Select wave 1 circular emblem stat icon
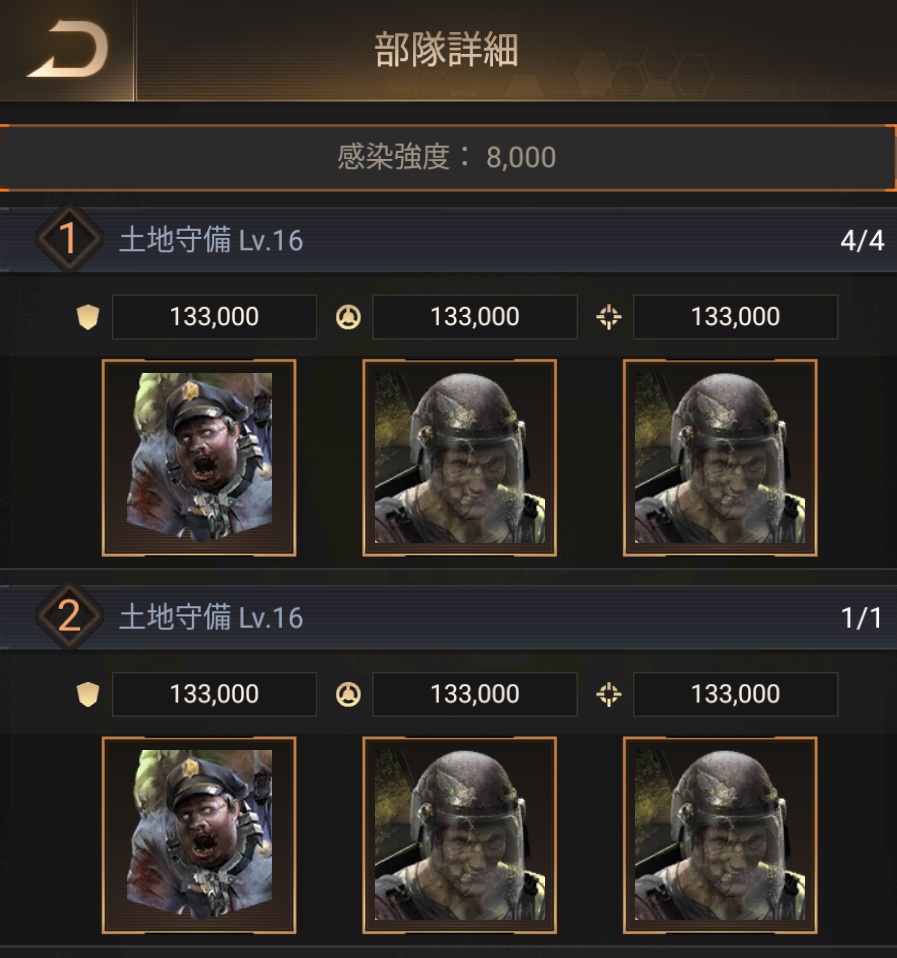The height and width of the screenshot is (958, 897). tap(348, 317)
